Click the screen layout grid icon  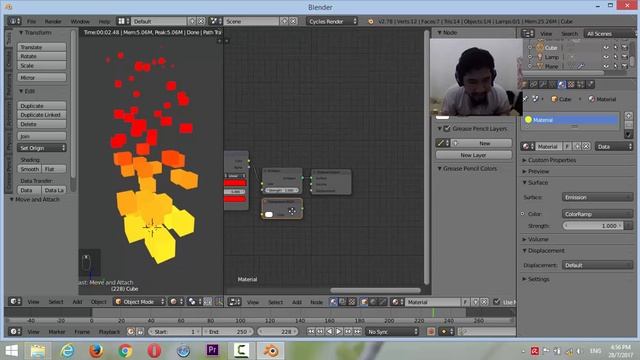(x=123, y=21)
